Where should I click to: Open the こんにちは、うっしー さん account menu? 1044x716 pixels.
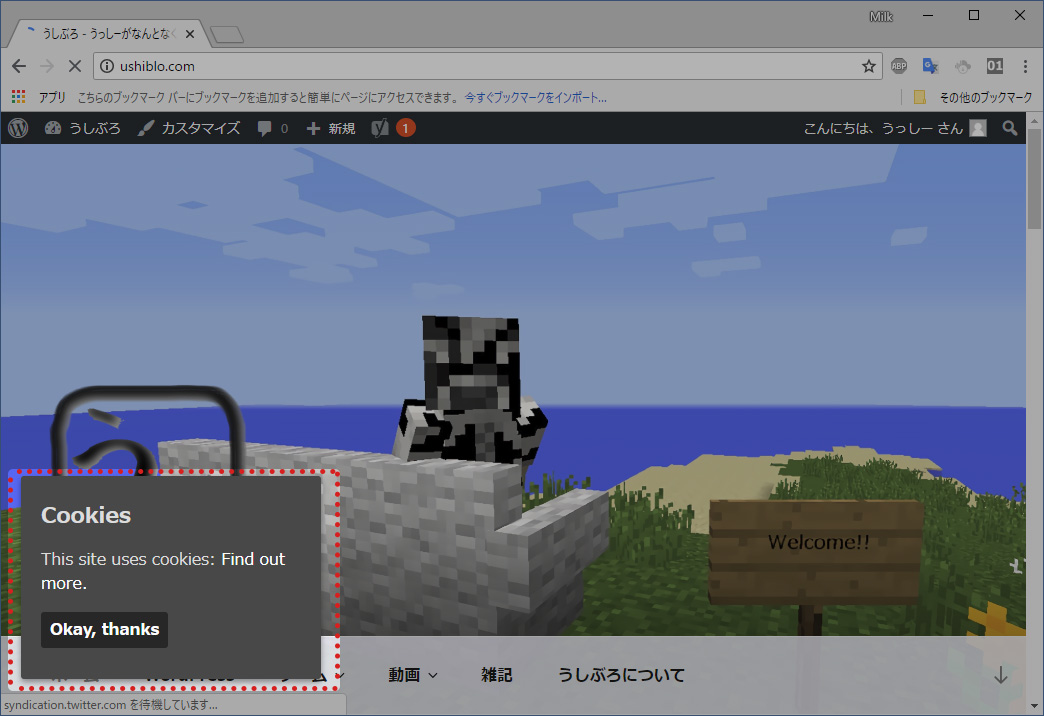(x=895, y=128)
